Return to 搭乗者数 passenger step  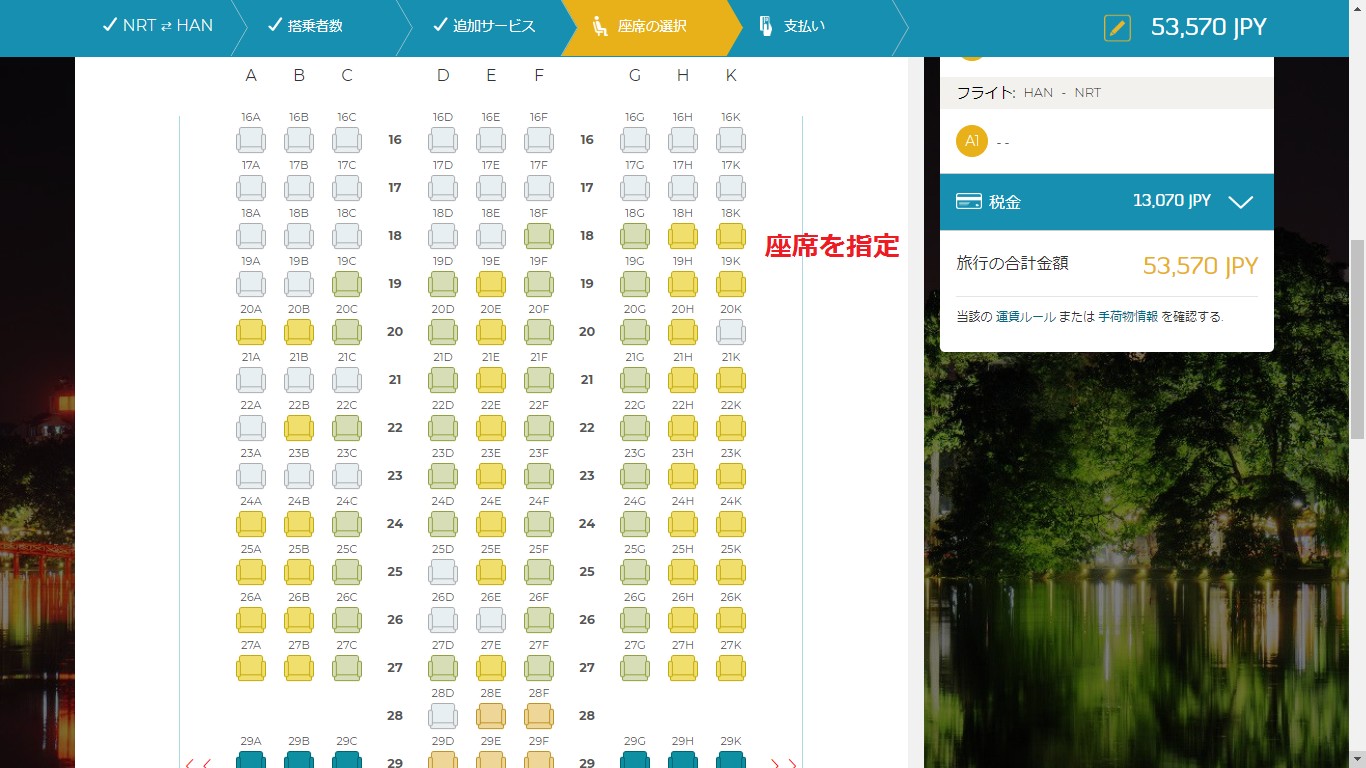(305, 26)
